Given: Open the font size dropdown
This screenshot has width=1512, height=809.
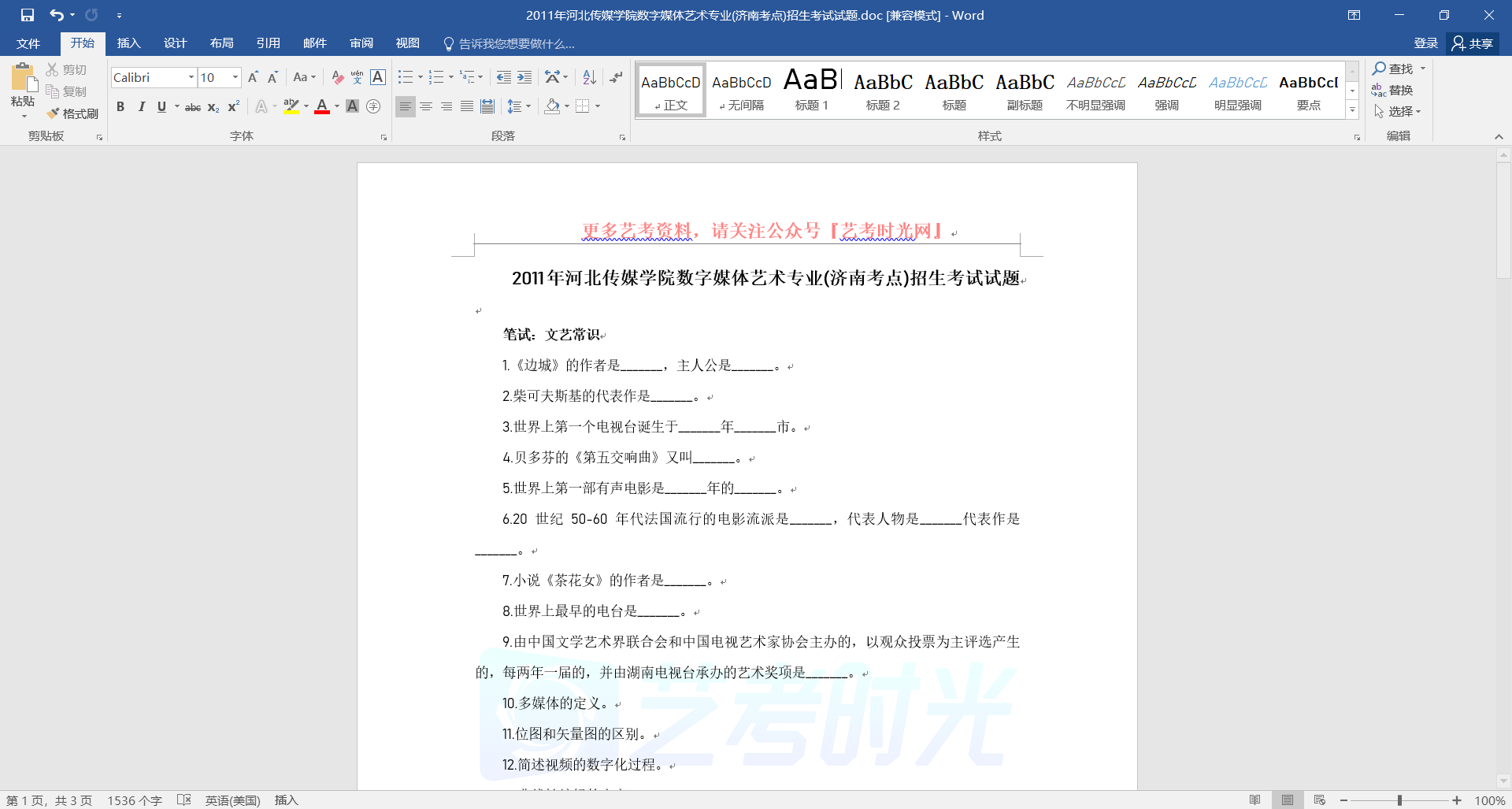Looking at the screenshot, I should click(235, 77).
